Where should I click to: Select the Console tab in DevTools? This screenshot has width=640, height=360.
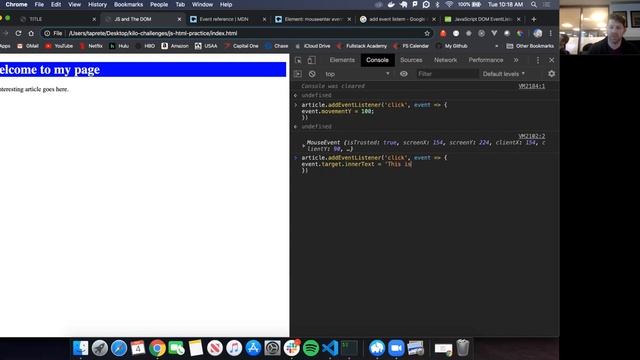[x=377, y=60]
